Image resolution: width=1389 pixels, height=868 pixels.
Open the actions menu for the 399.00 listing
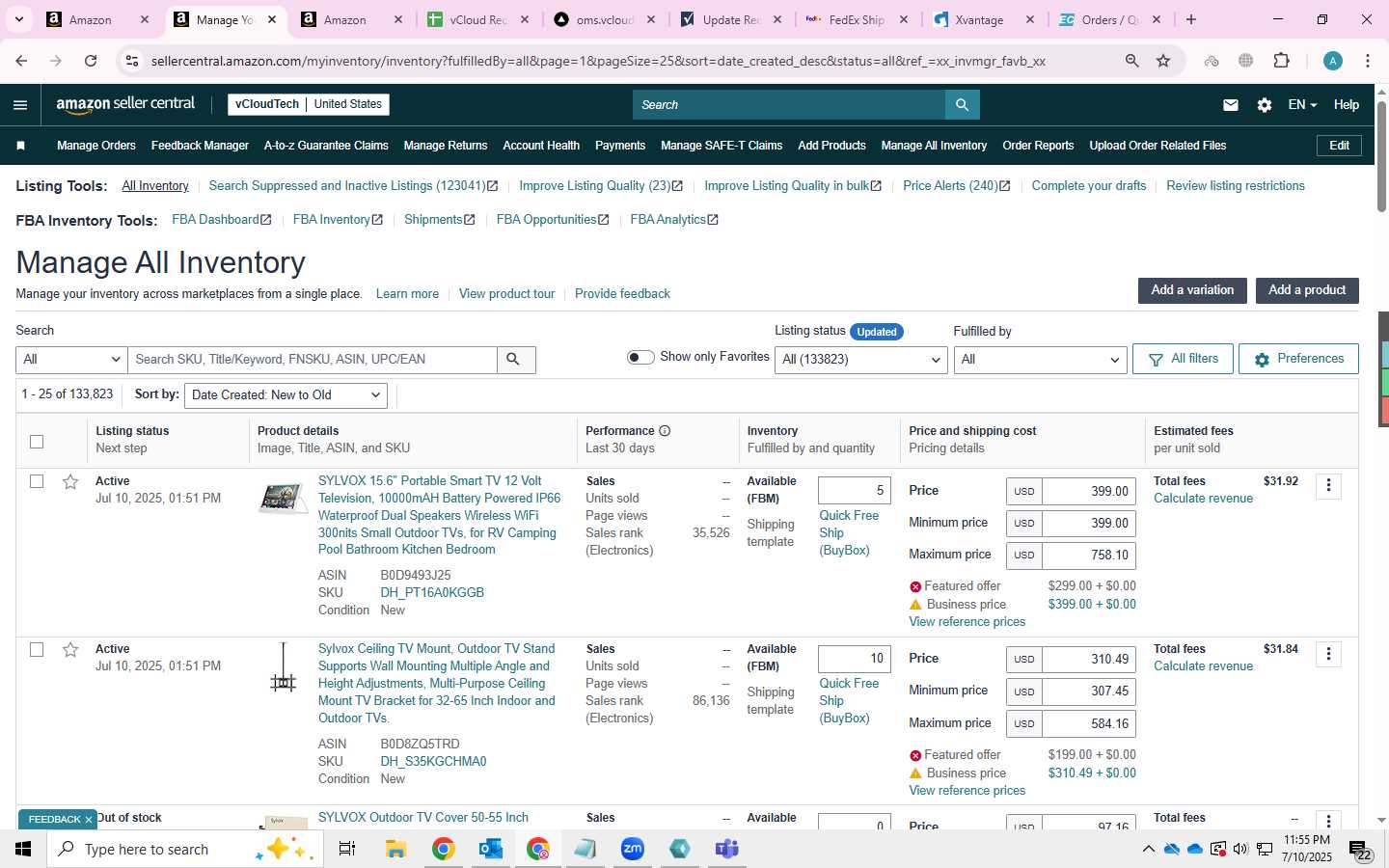tap(1328, 486)
